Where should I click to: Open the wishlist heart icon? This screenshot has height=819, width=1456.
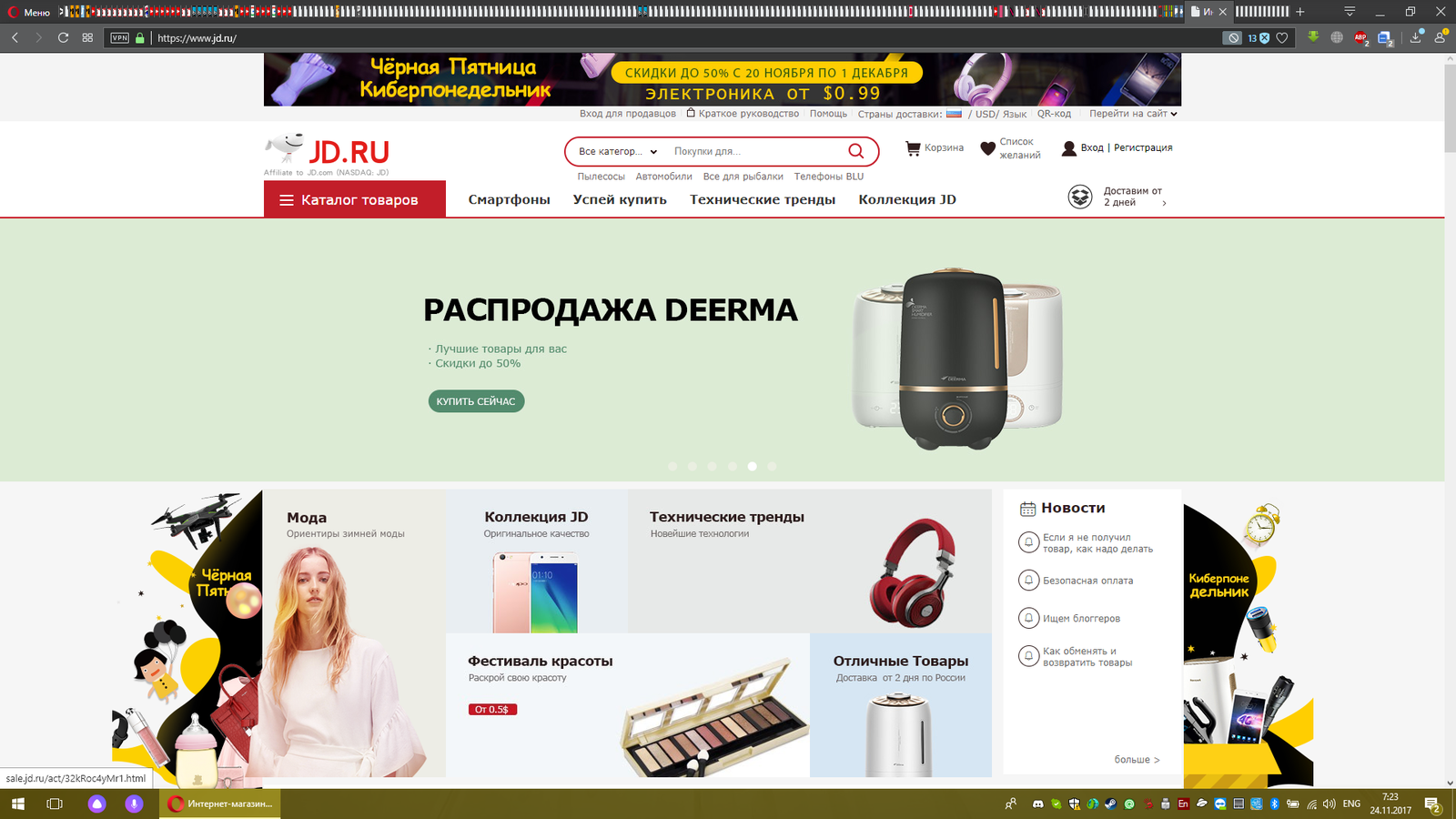(987, 148)
